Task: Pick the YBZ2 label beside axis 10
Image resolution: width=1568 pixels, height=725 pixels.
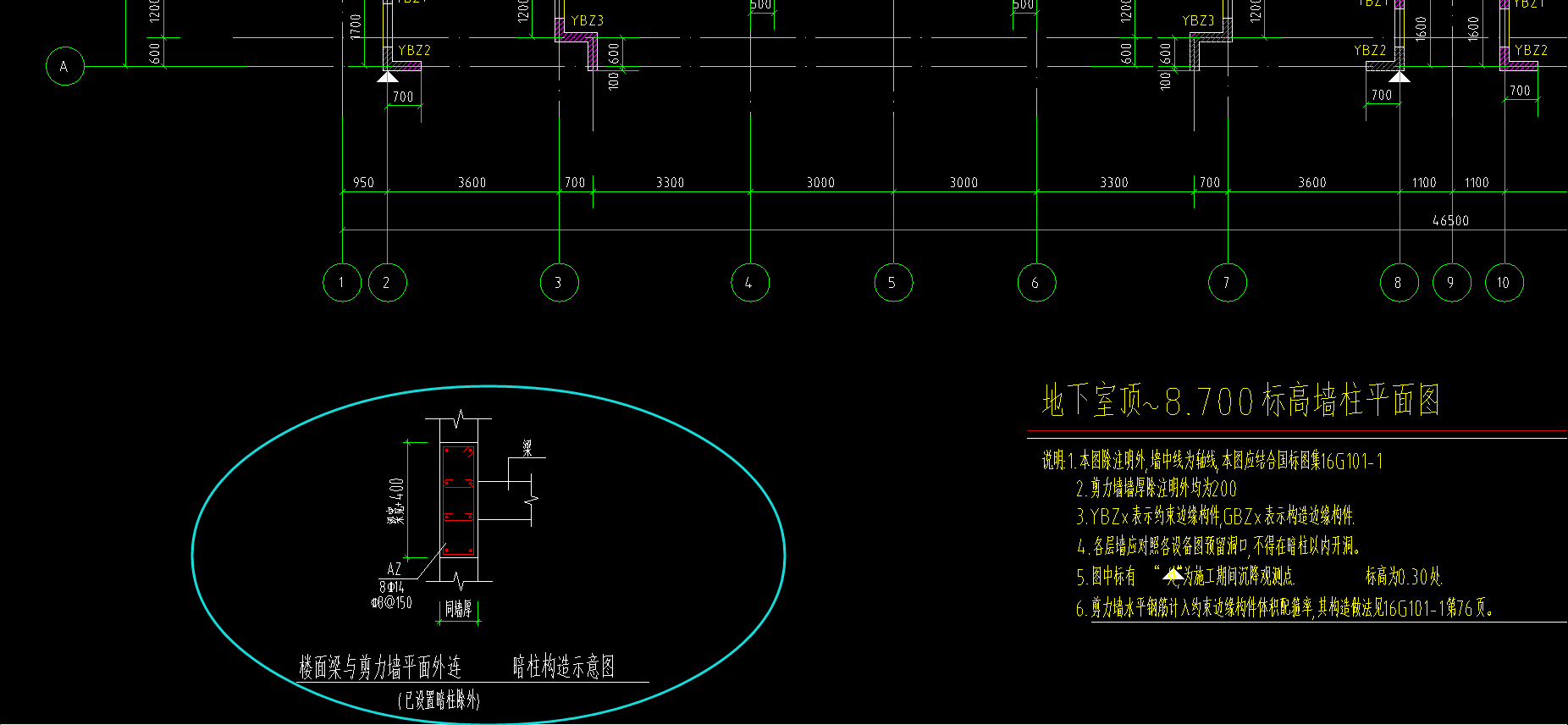Action: (x=1531, y=50)
